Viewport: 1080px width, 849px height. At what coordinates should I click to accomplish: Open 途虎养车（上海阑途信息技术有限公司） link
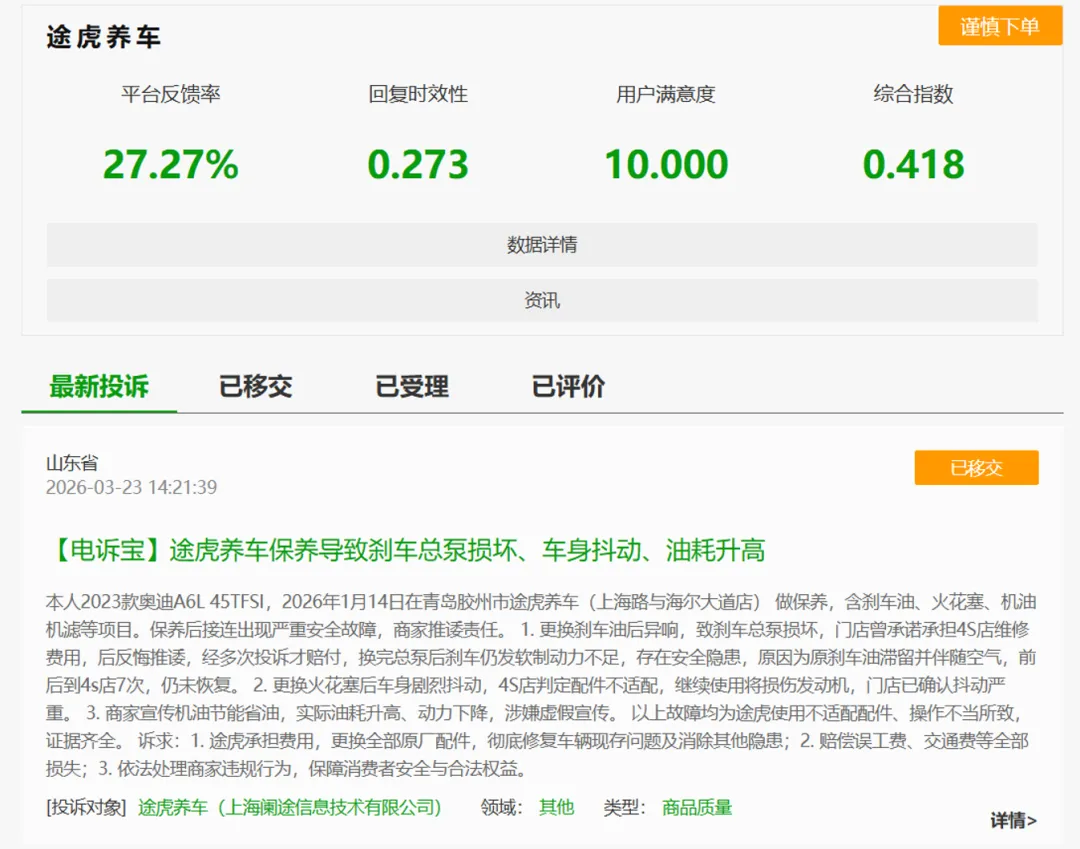[x=289, y=807]
